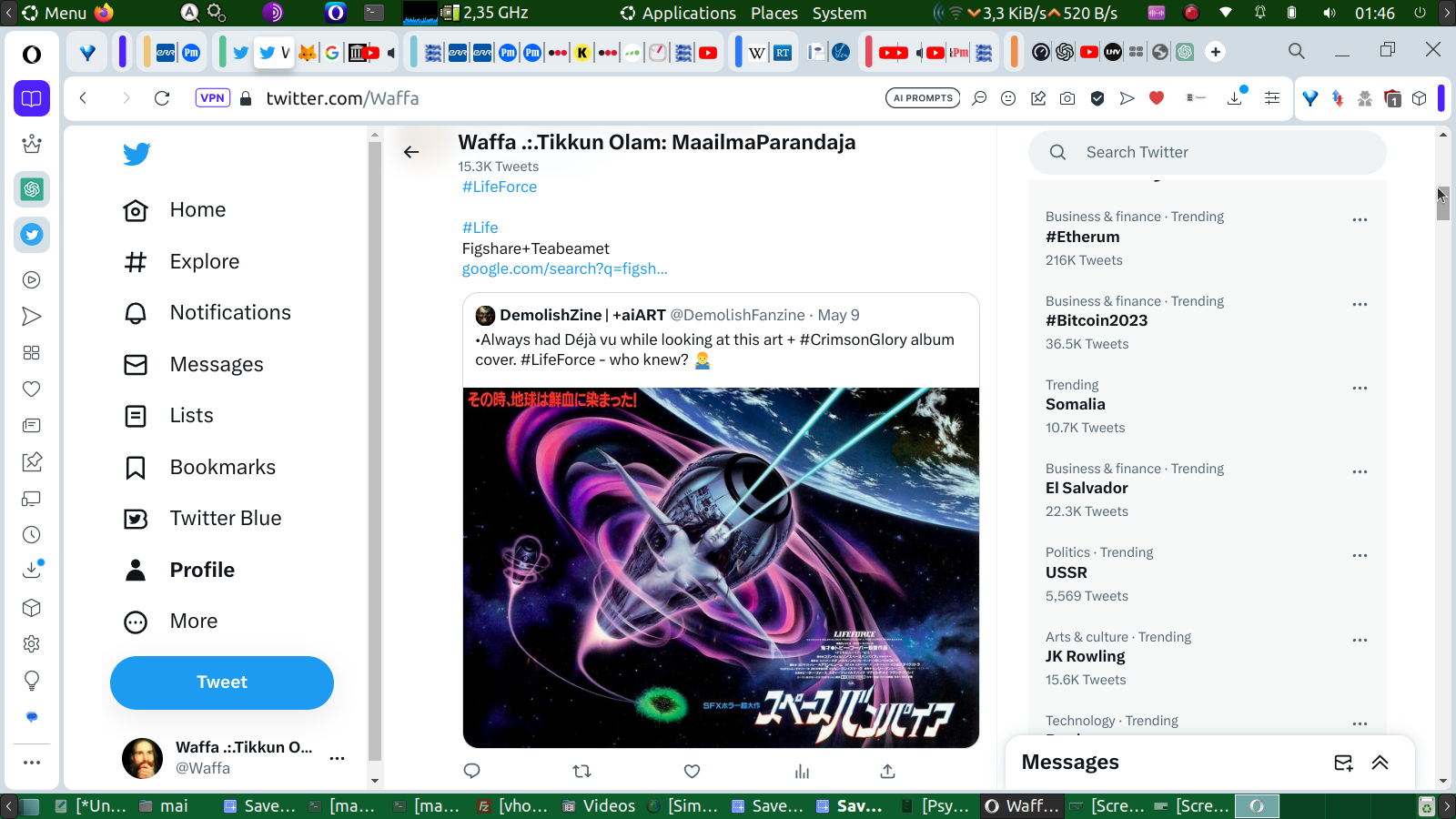Screen dimensions: 1456x819
Task: Open the extensions cube icon in the toolbar
Action: [x=1420, y=98]
